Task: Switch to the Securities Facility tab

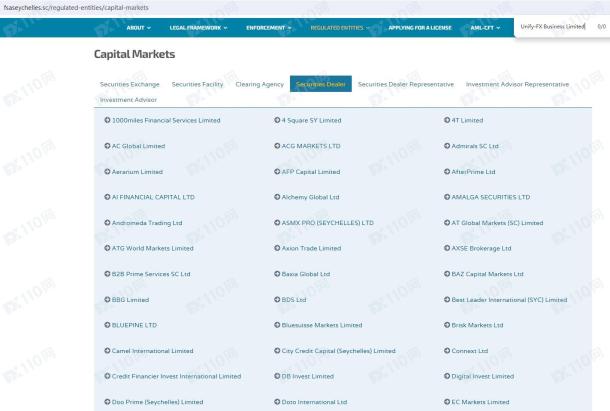Action: pos(197,84)
